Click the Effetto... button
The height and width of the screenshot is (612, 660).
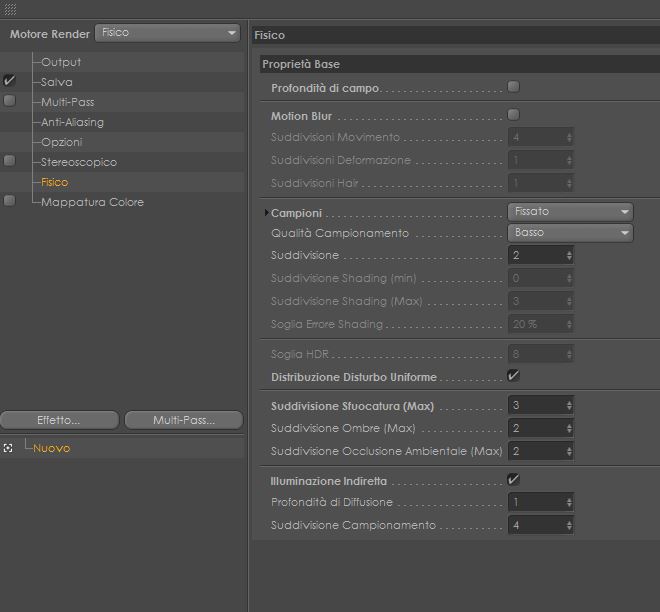pos(58,420)
